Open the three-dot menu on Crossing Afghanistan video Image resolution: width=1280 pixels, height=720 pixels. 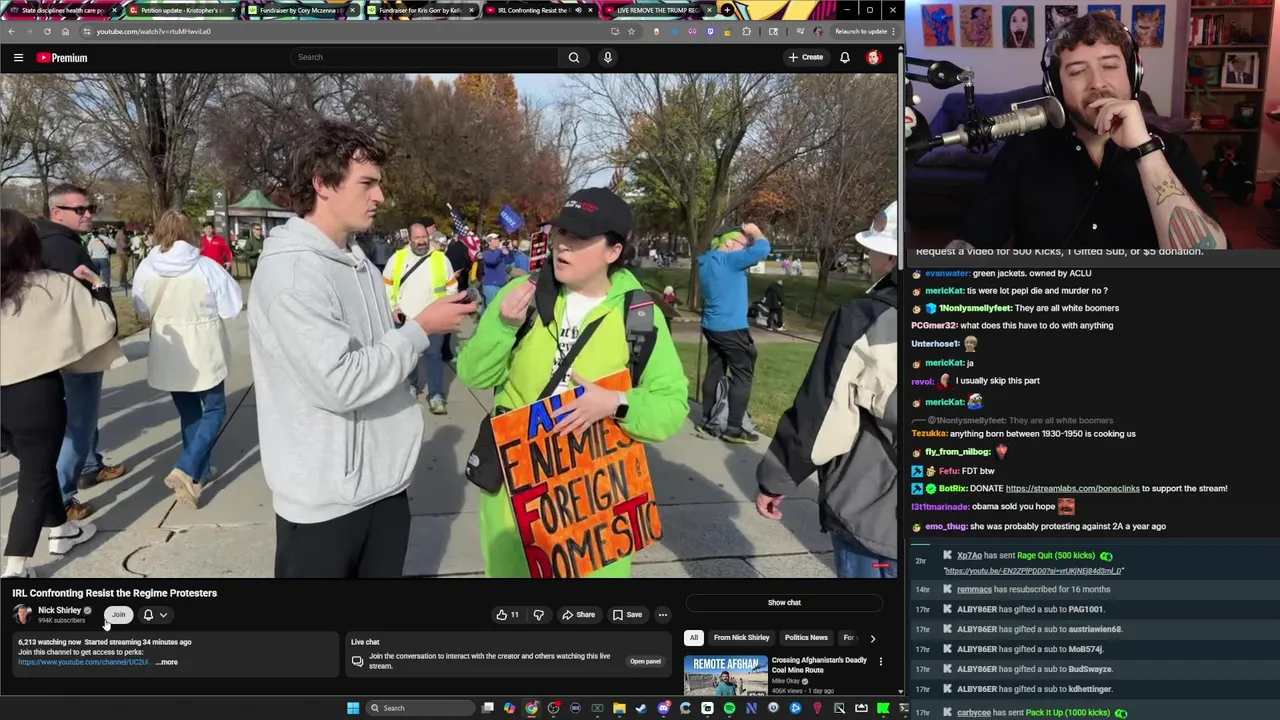tap(880, 661)
